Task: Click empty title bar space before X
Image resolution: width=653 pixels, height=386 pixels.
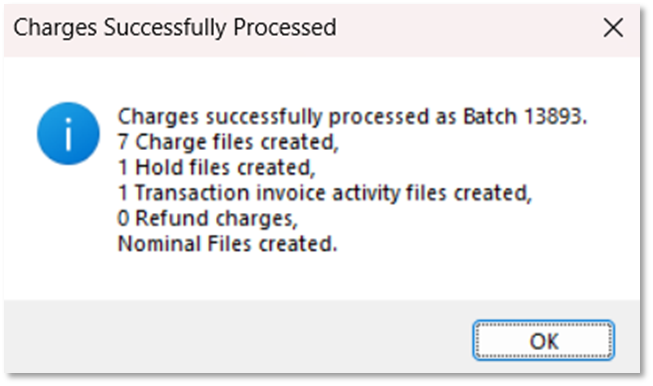Action: [466, 29]
